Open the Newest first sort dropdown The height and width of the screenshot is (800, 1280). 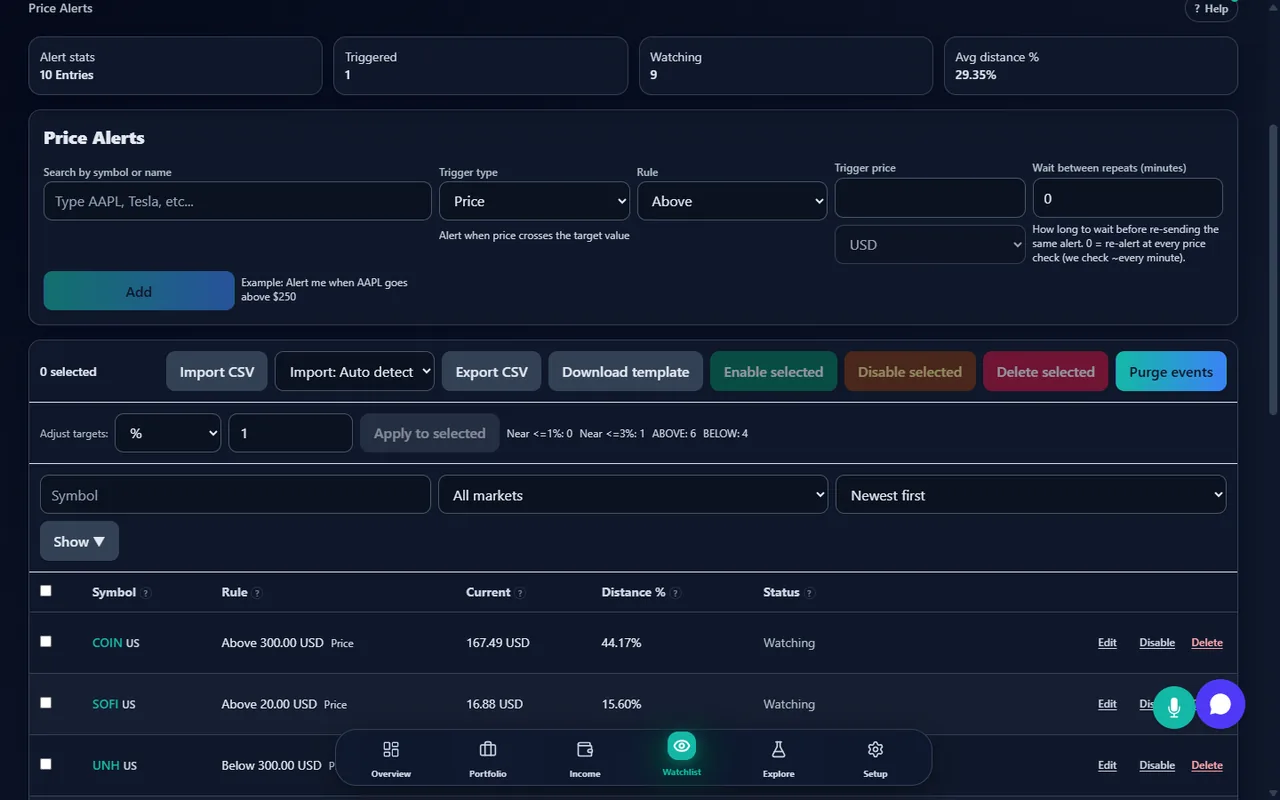click(x=1031, y=495)
